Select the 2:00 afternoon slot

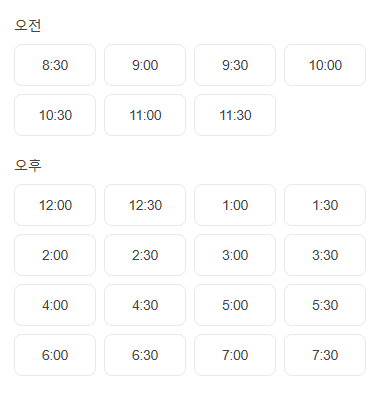[55, 255]
